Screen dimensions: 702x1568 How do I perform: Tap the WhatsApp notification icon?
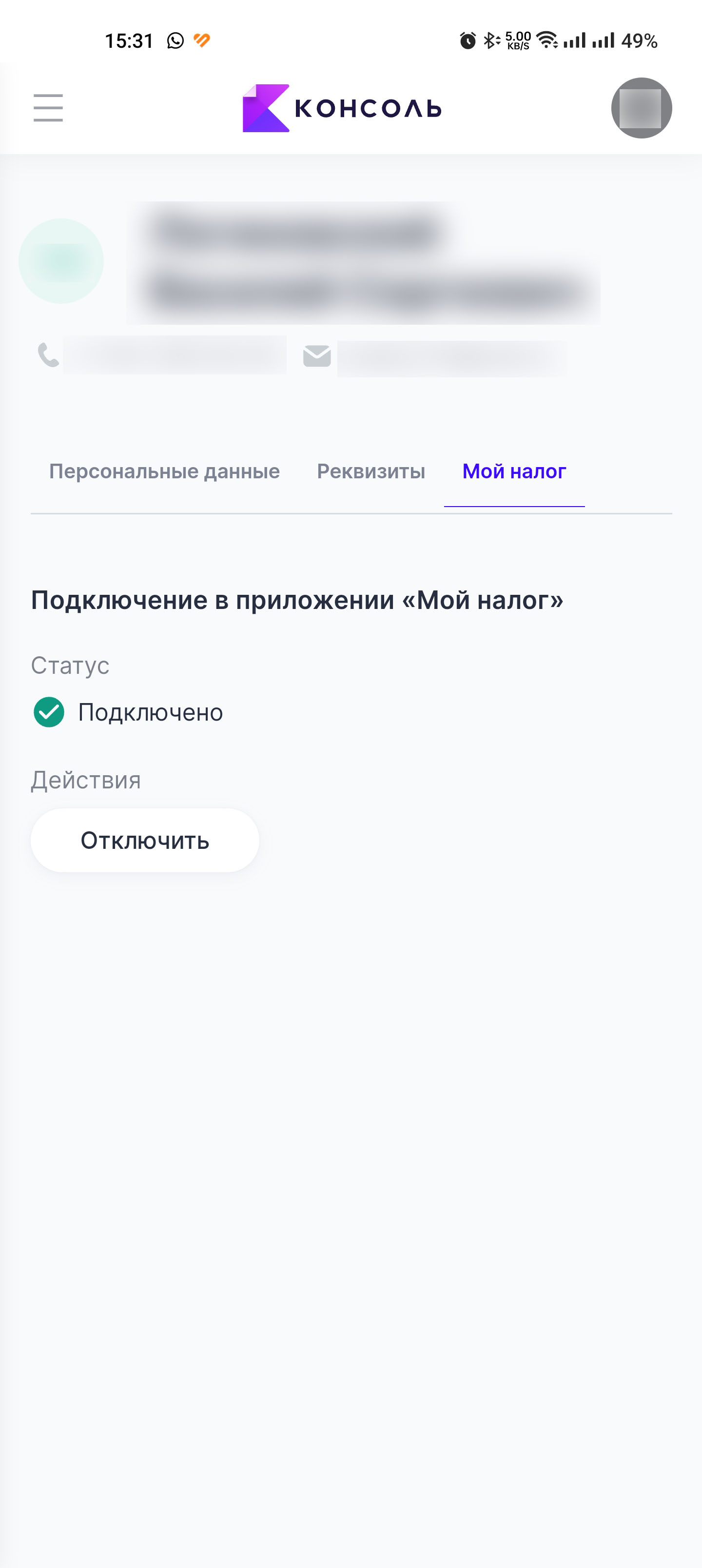point(175,41)
